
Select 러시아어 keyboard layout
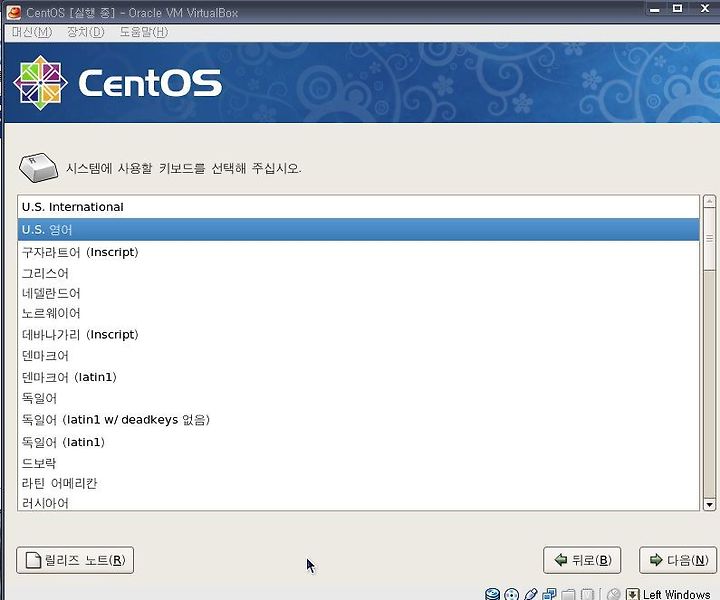[x=358, y=503]
